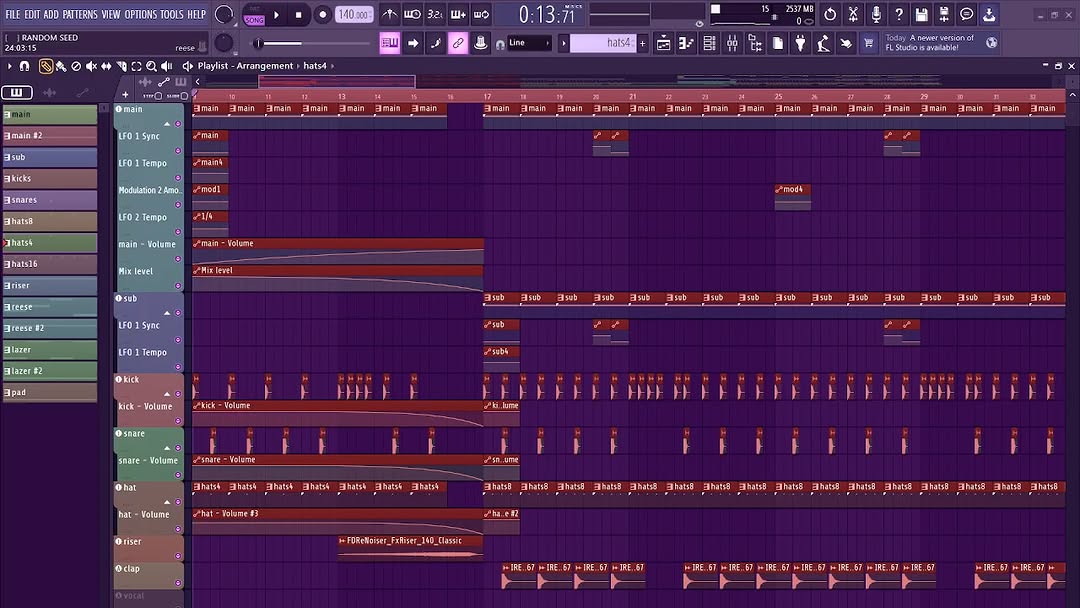Click render audio download icon
The height and width of the screenshot is (608, 1080).
pyautogui.click(x=989, y=14)
